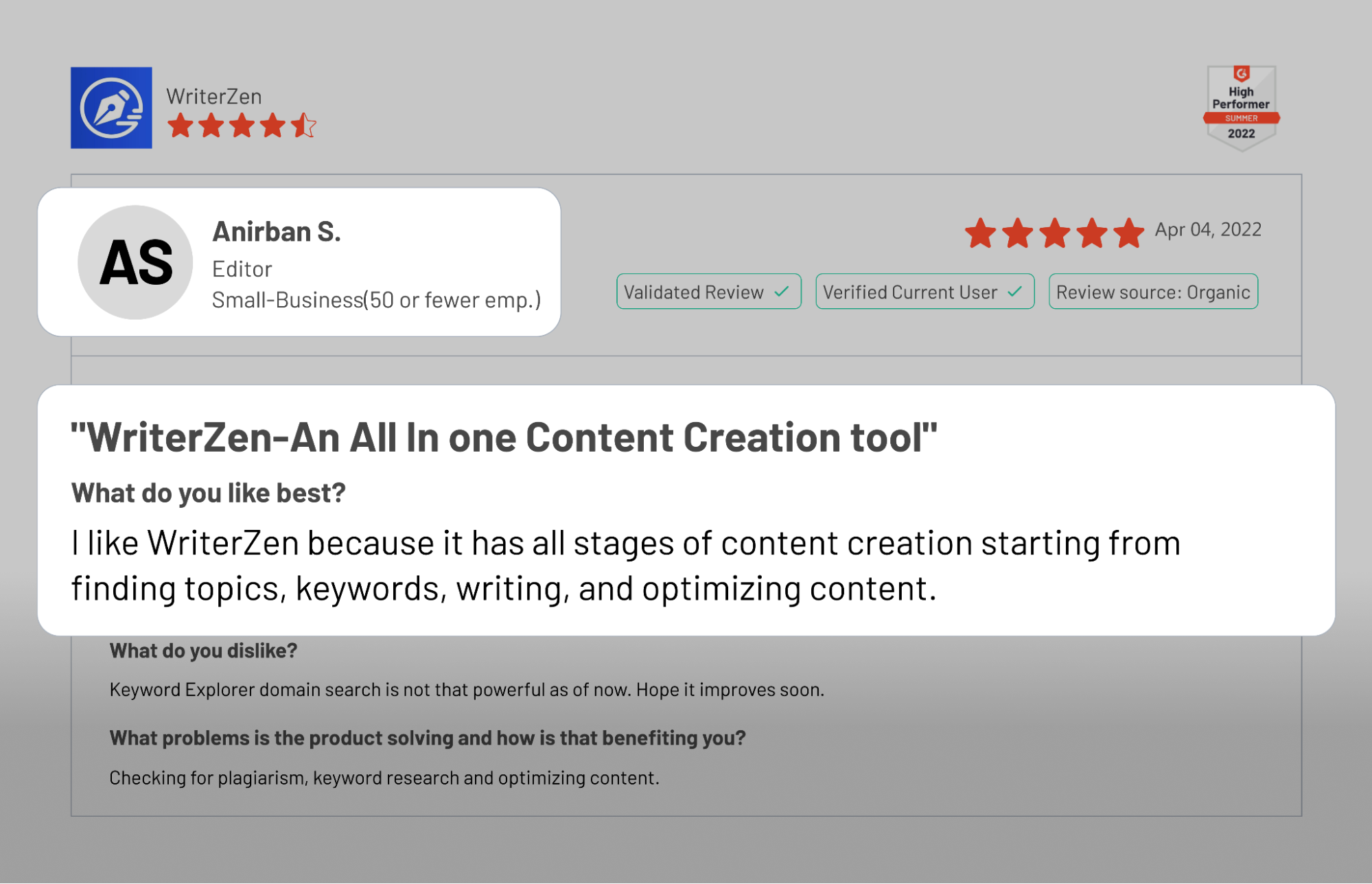Click WriterZen's overall star rating
Image resolution: width=1372 pixels, height=884 pixels.
tap(242, 126)
